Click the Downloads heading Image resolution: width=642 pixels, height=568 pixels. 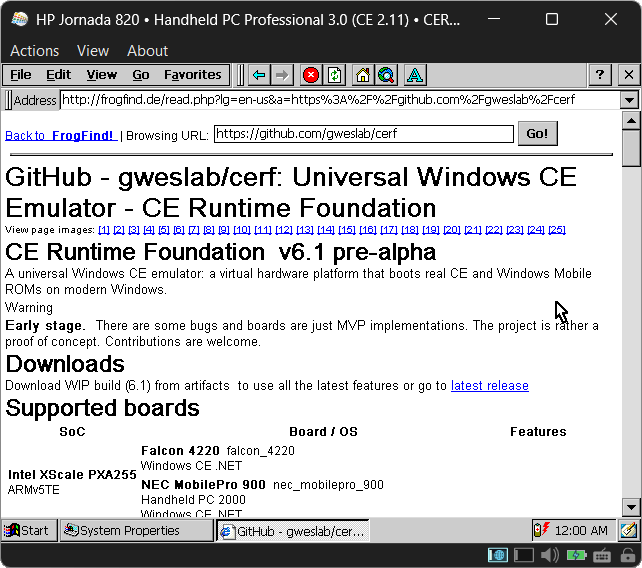[65, 364]
